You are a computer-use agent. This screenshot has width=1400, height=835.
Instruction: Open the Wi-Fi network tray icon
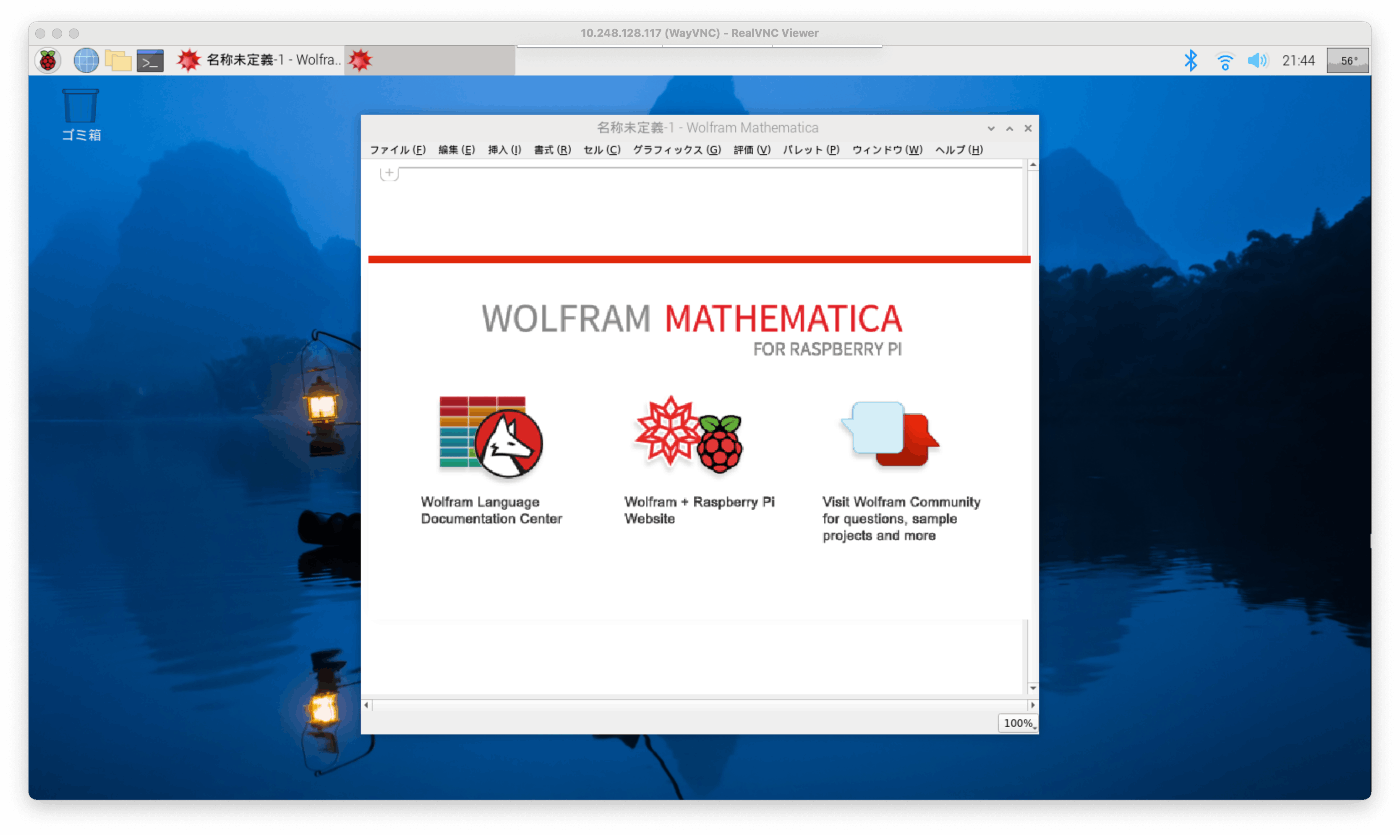[x=1225, y=61]
